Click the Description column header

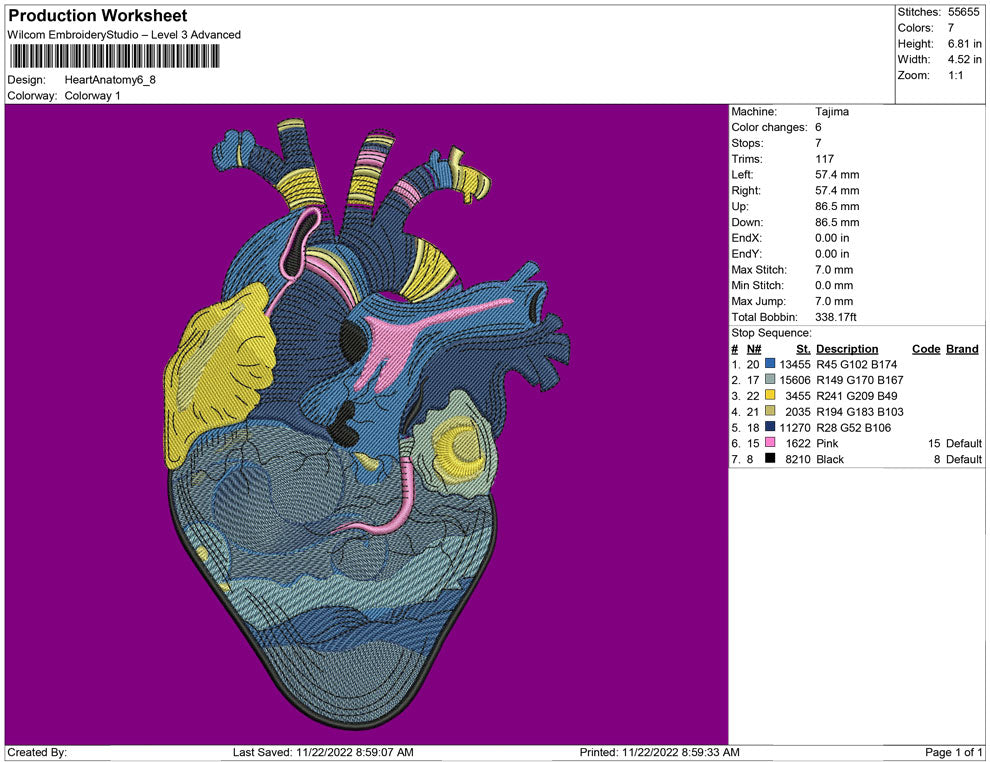pyautogui.click(x=847, y=349)
